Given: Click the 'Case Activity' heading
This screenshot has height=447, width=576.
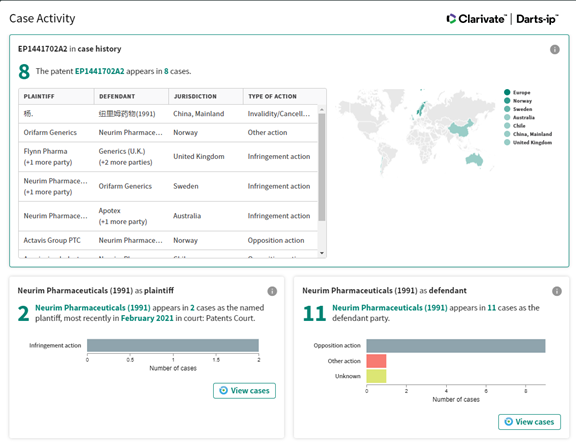Looking at the screenshot, I should click(42, 18).
